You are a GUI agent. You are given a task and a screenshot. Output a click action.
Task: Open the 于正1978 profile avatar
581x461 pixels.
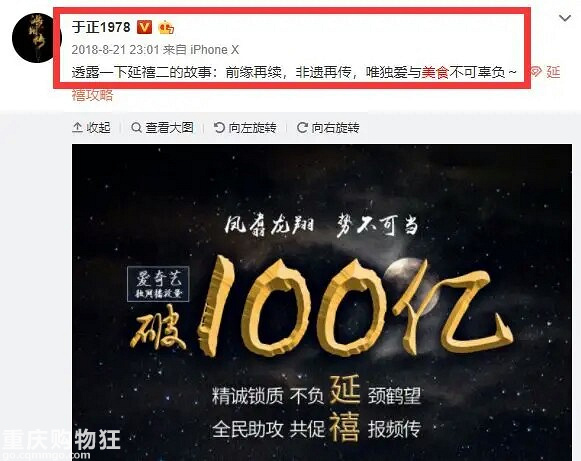coord(35,37)
